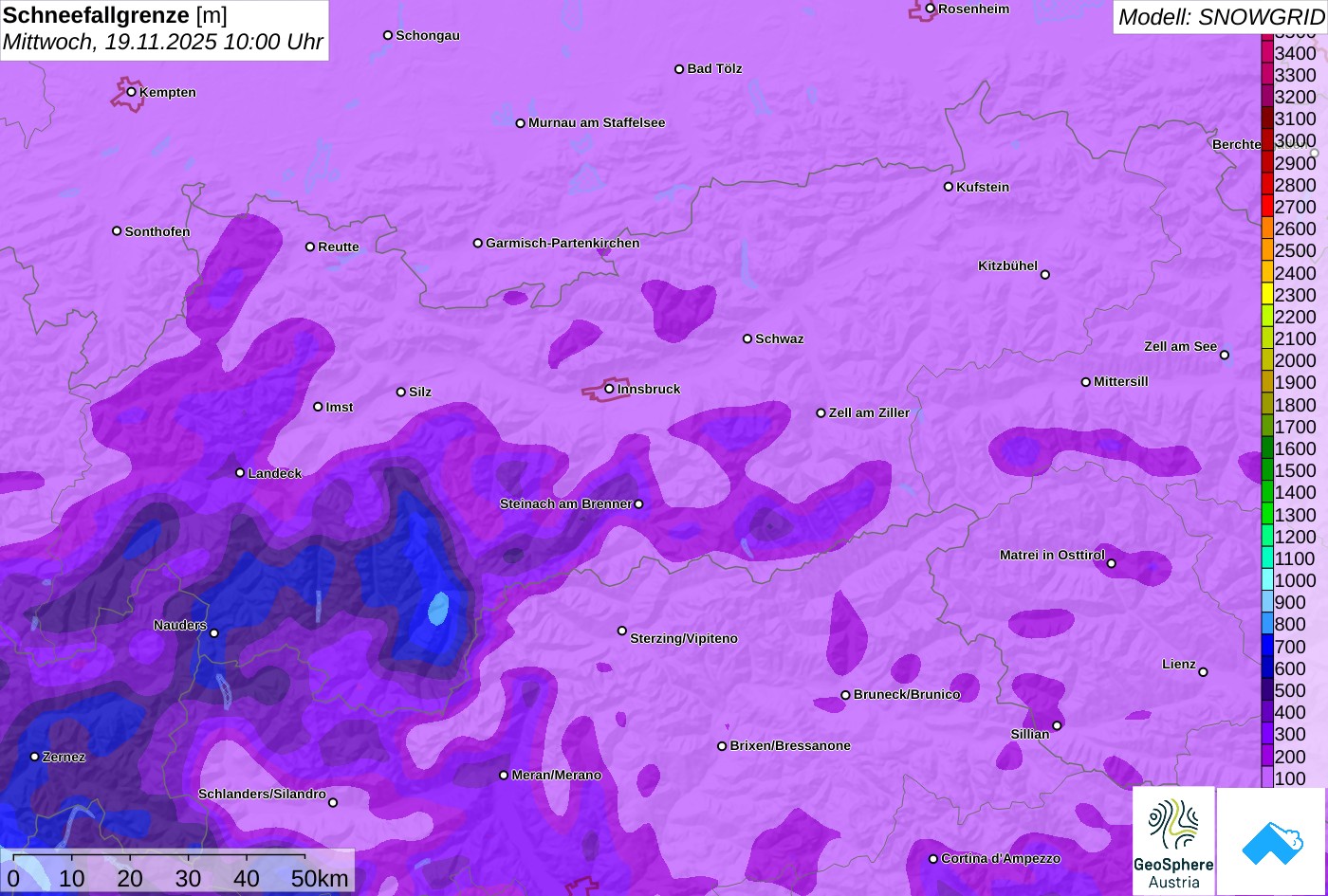The image size is (1328, 896).
Task: Select the Mittersill marker dot
Action: 1086,382
